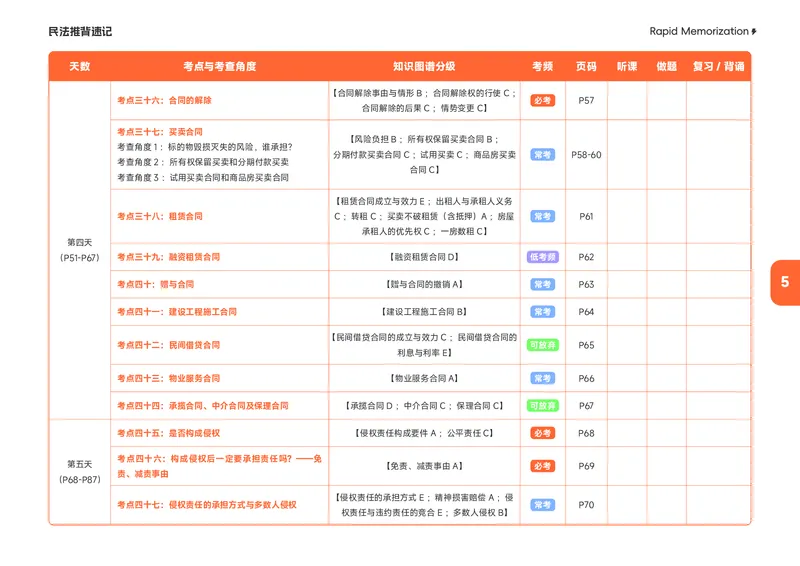800x566 pixels.
Task: Click page number P62
Action: coord(586,257)
